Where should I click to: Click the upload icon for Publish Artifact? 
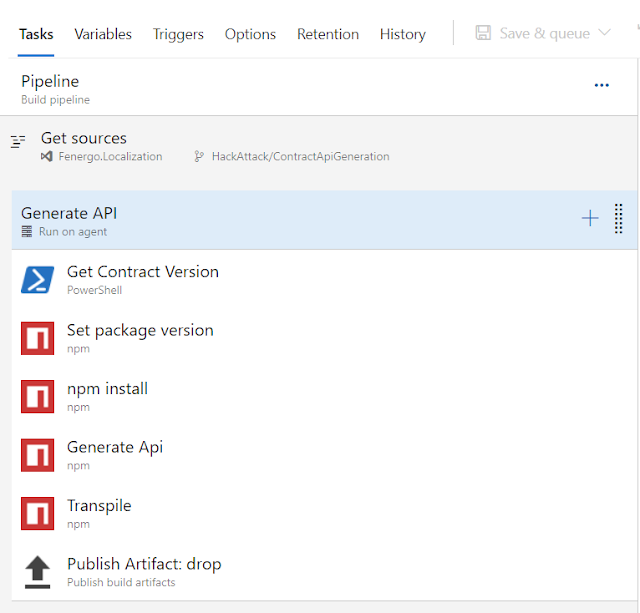[38, 572]
